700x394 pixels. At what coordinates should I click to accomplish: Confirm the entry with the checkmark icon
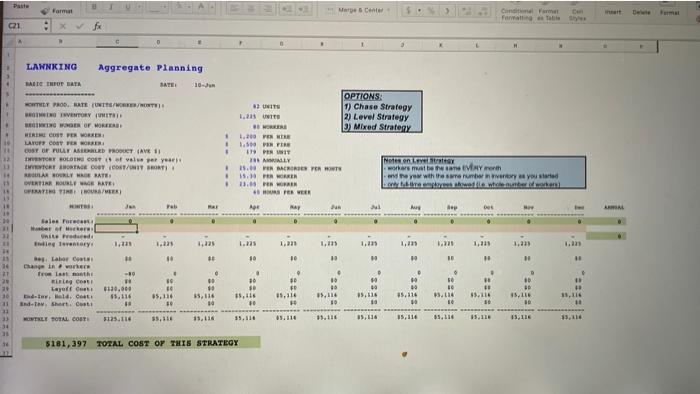click(79, 26)
